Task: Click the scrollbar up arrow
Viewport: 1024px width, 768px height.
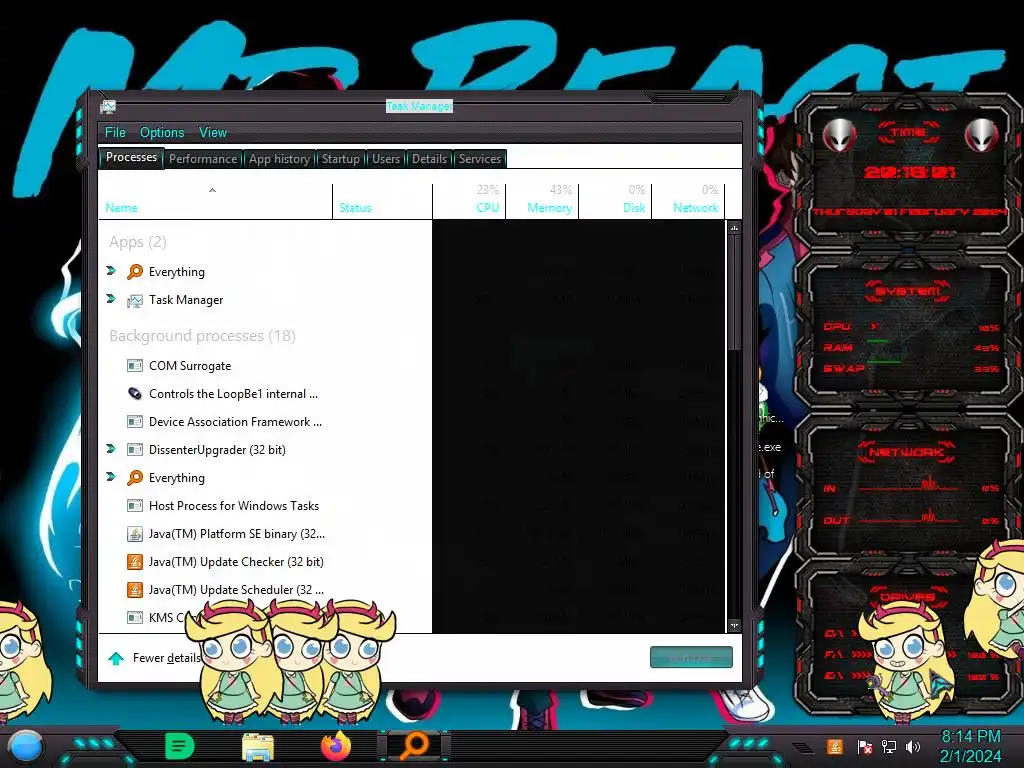Action: pyautogui.click(x=735, y=228)
